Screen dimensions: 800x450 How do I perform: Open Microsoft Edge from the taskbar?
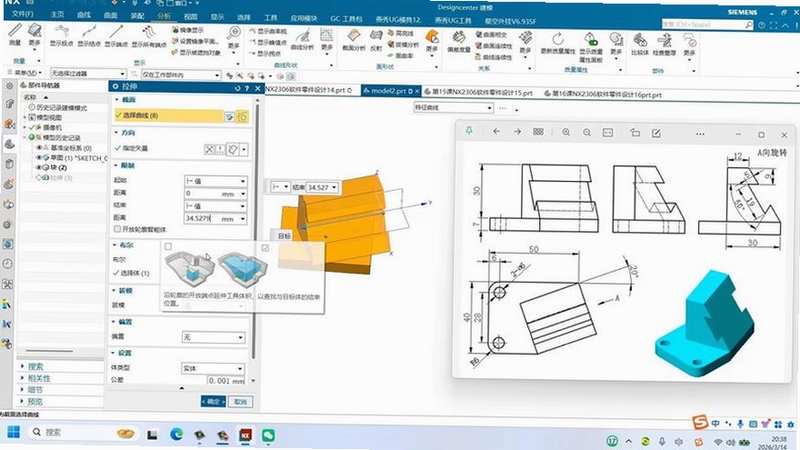tap(177, 434)
